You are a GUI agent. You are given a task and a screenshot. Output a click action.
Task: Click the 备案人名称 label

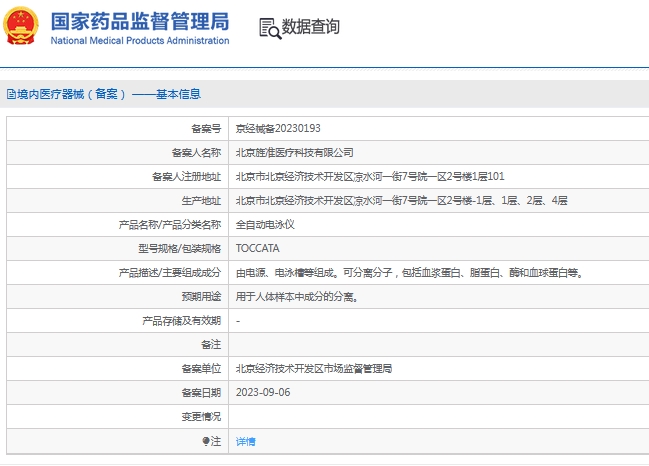coord(196,153)
